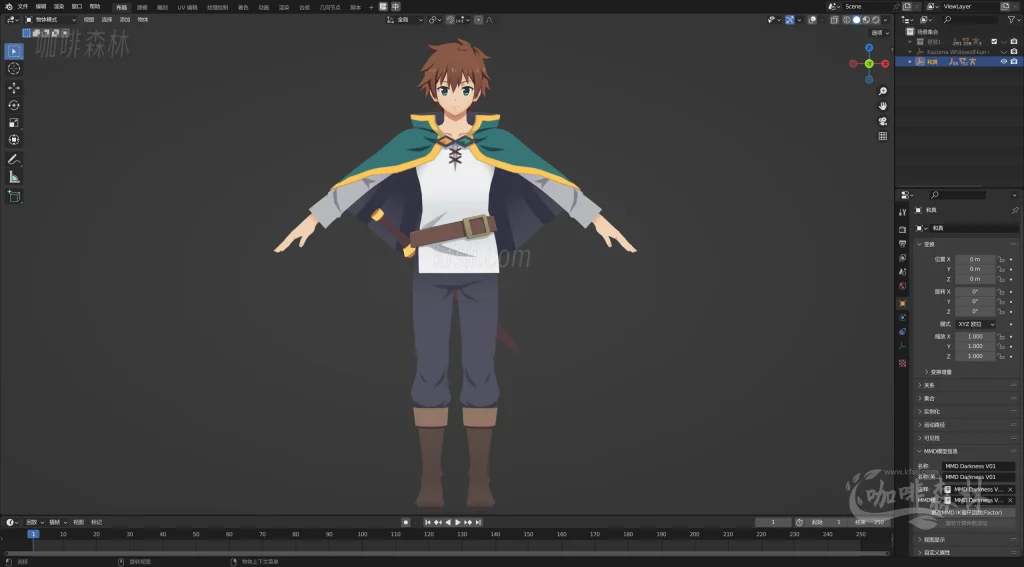
Task: Add a new workspace with plus button
Action: pyautogui.click(x=371, y=7)
